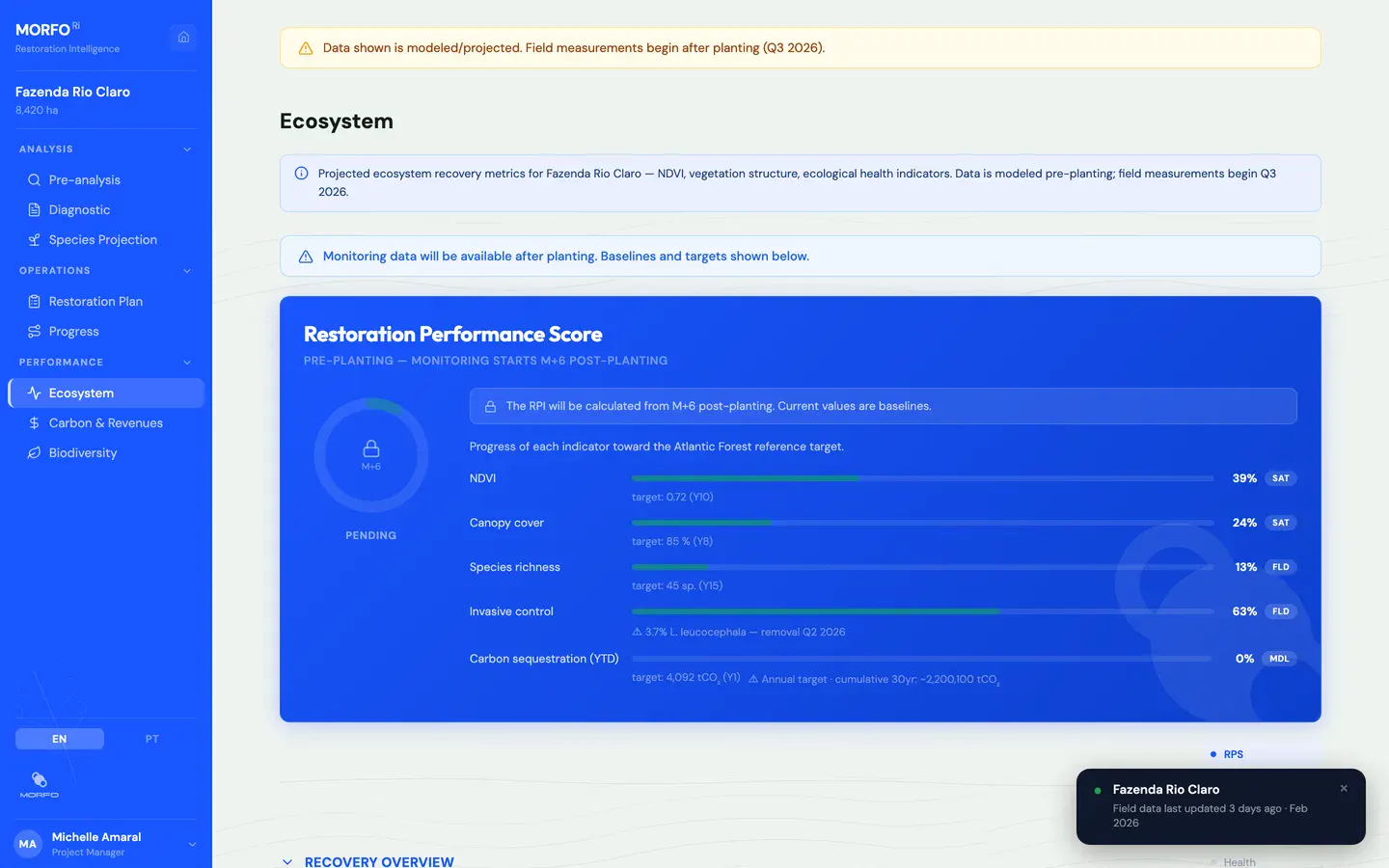The width and height of the screenshot is (1389, 868).
Task: Select the Species Projection sprout icon
Action: (34, 240)
